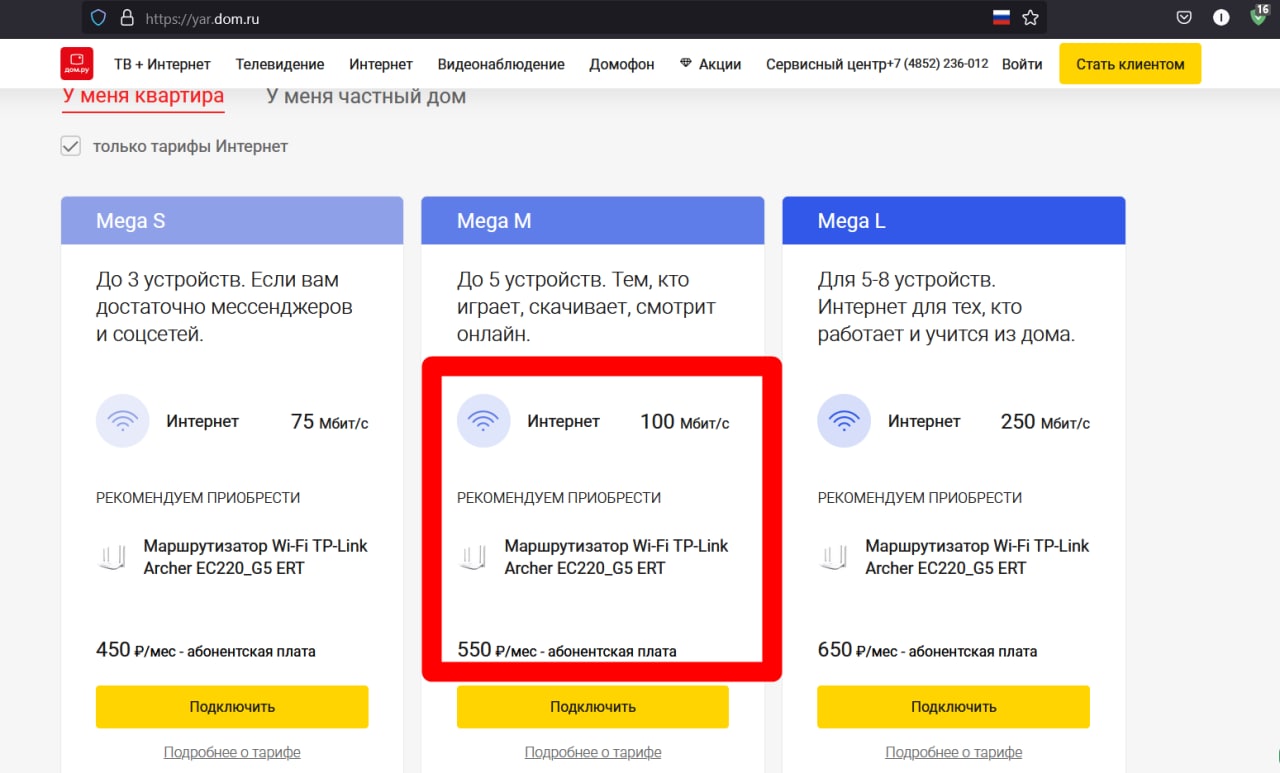This screenshot has height=773, width=1280.
Task: Click the '250 Мбит/с' speed value
Action: pyautogui.click(x=1045, y=422)
